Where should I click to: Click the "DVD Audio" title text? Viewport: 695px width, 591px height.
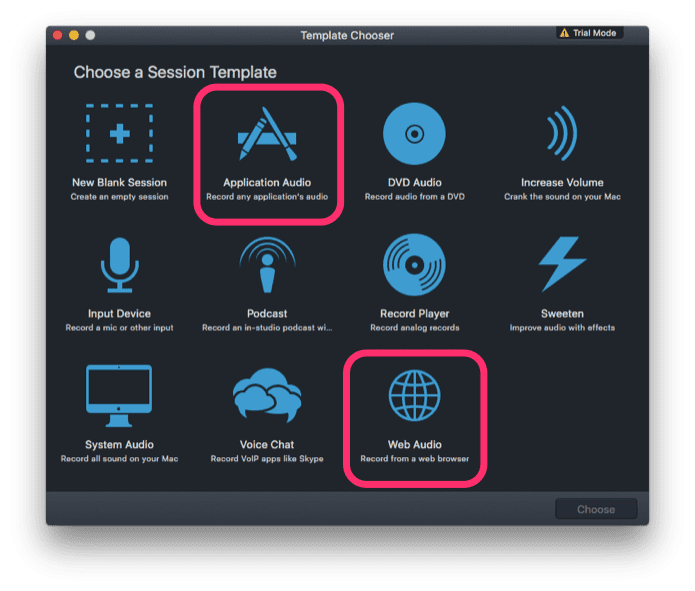point(414,183)
